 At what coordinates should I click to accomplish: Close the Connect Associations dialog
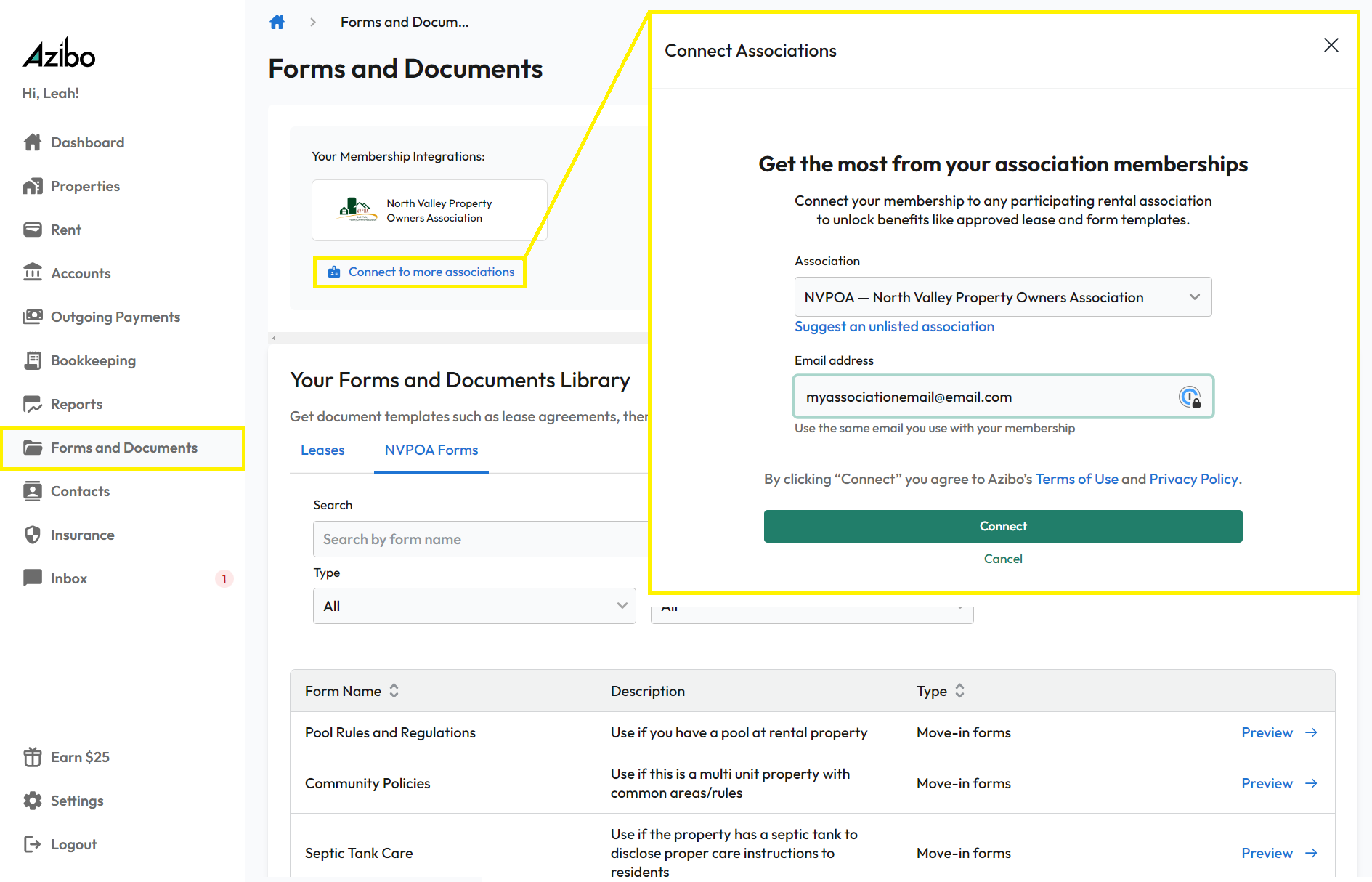(1331, 45)
